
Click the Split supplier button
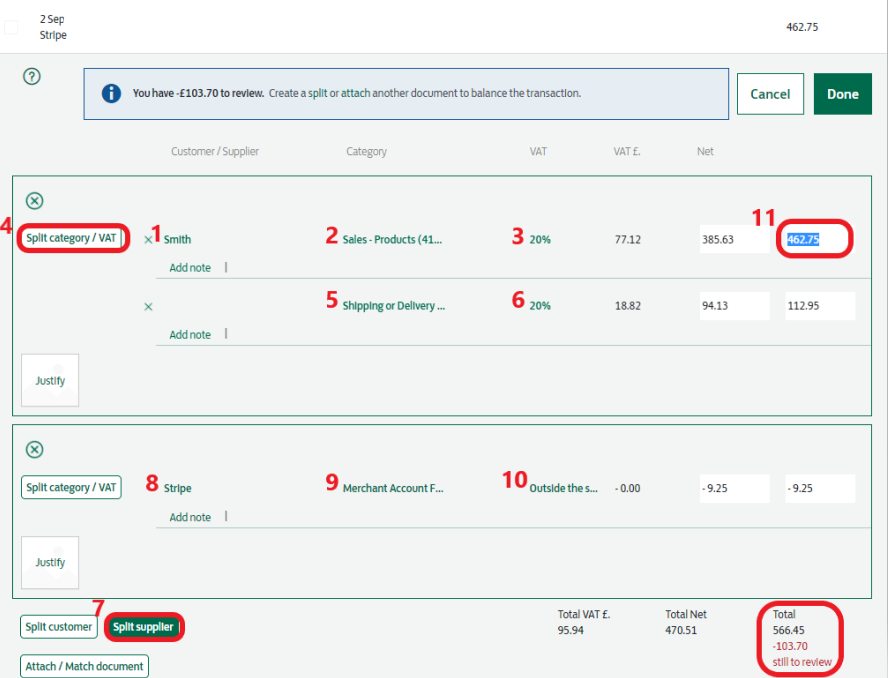pyautogui.click(x=143, y=627)
